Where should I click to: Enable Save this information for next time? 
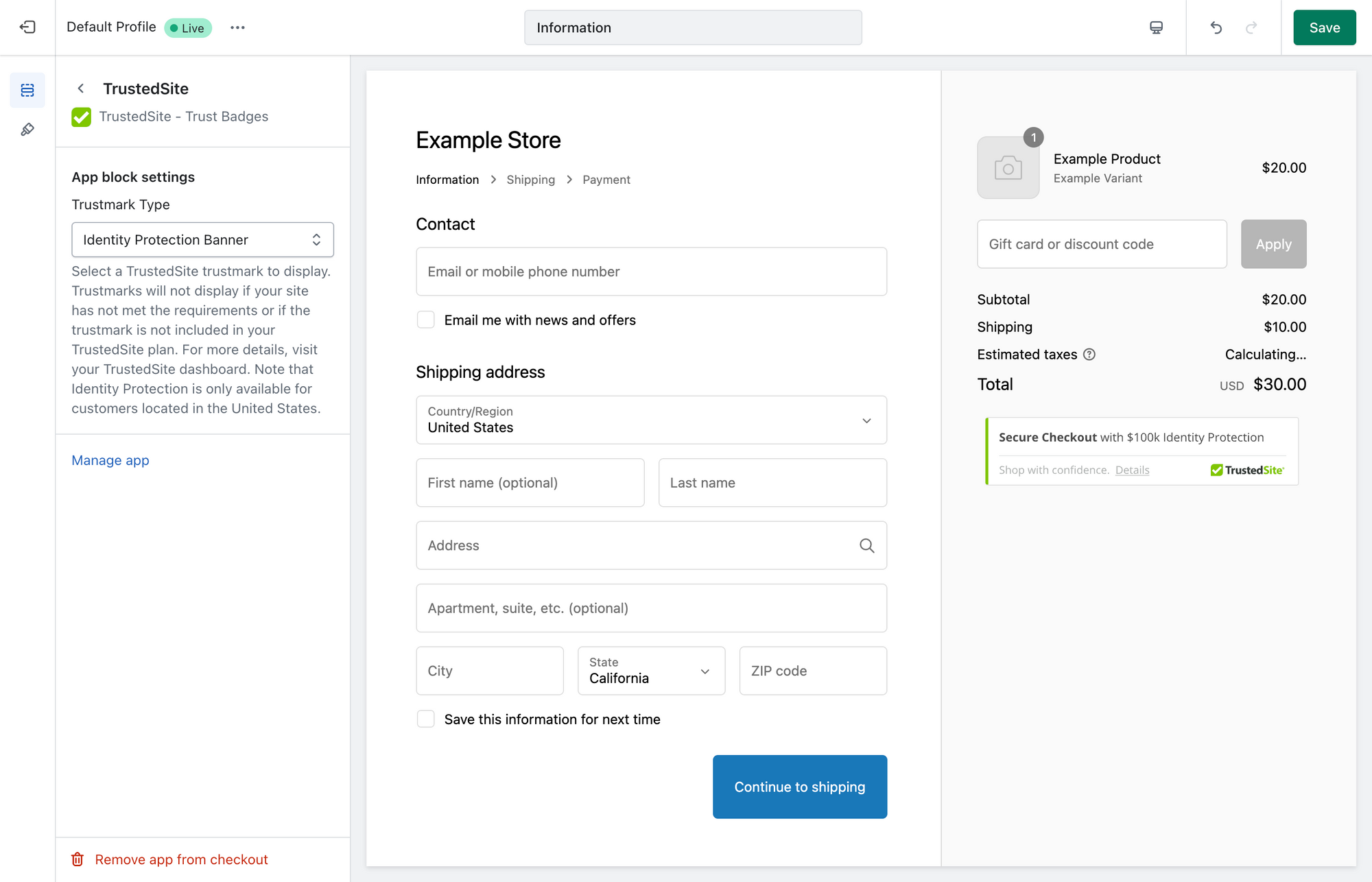click(426, 718)
